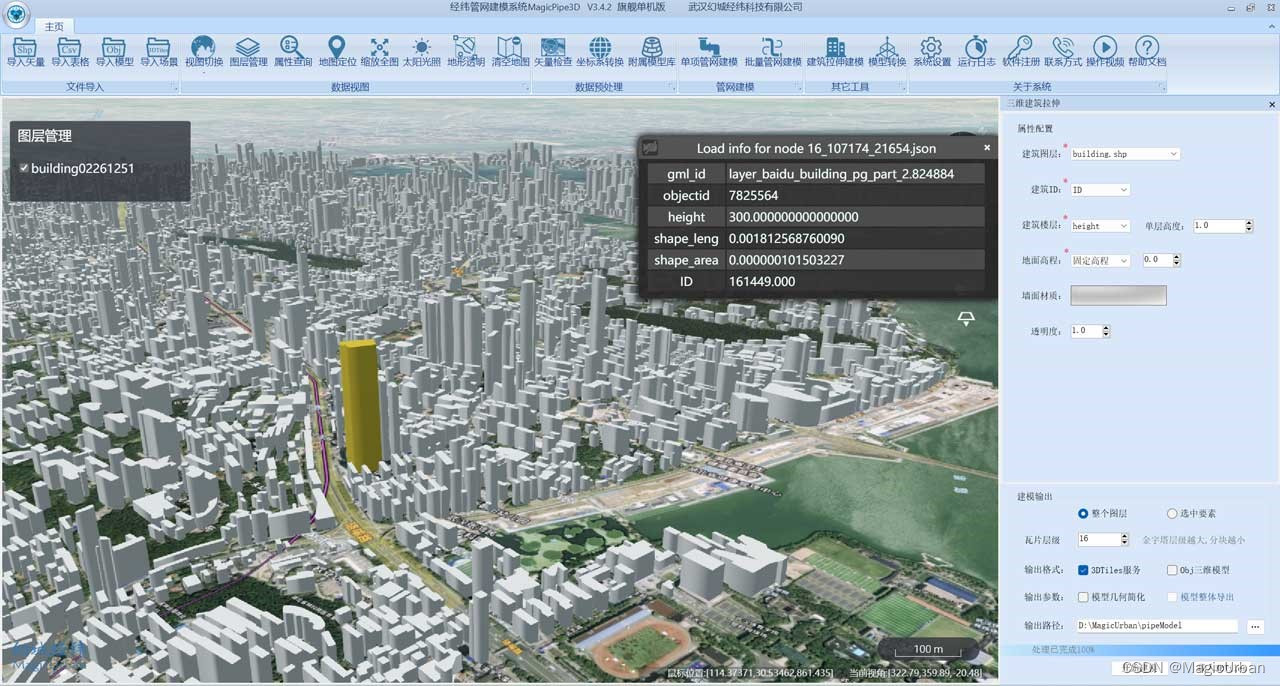
Task: Open 附属模型库 model library icon
Action: [651, 47]
